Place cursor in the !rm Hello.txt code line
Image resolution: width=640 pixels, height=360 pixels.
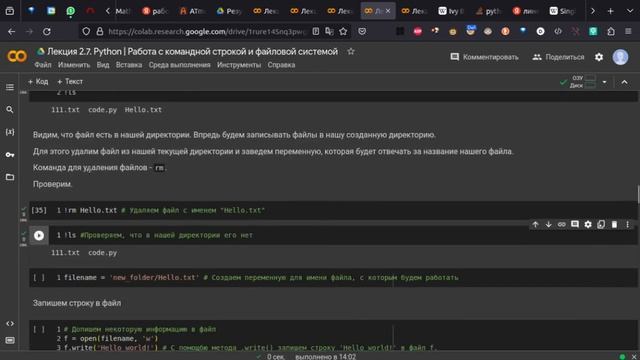(164, 210)
